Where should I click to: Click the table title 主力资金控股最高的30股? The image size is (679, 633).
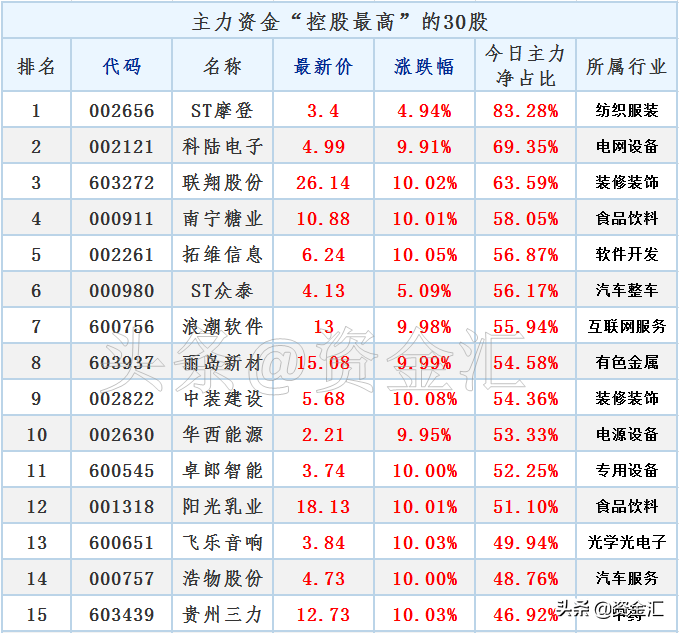coord(340,21)
